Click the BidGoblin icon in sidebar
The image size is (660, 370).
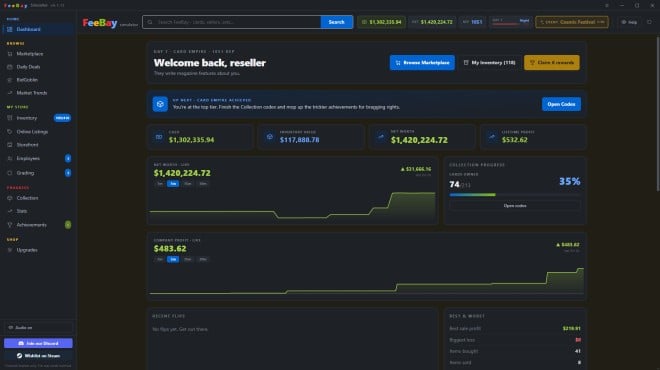(x=10, y=80)
